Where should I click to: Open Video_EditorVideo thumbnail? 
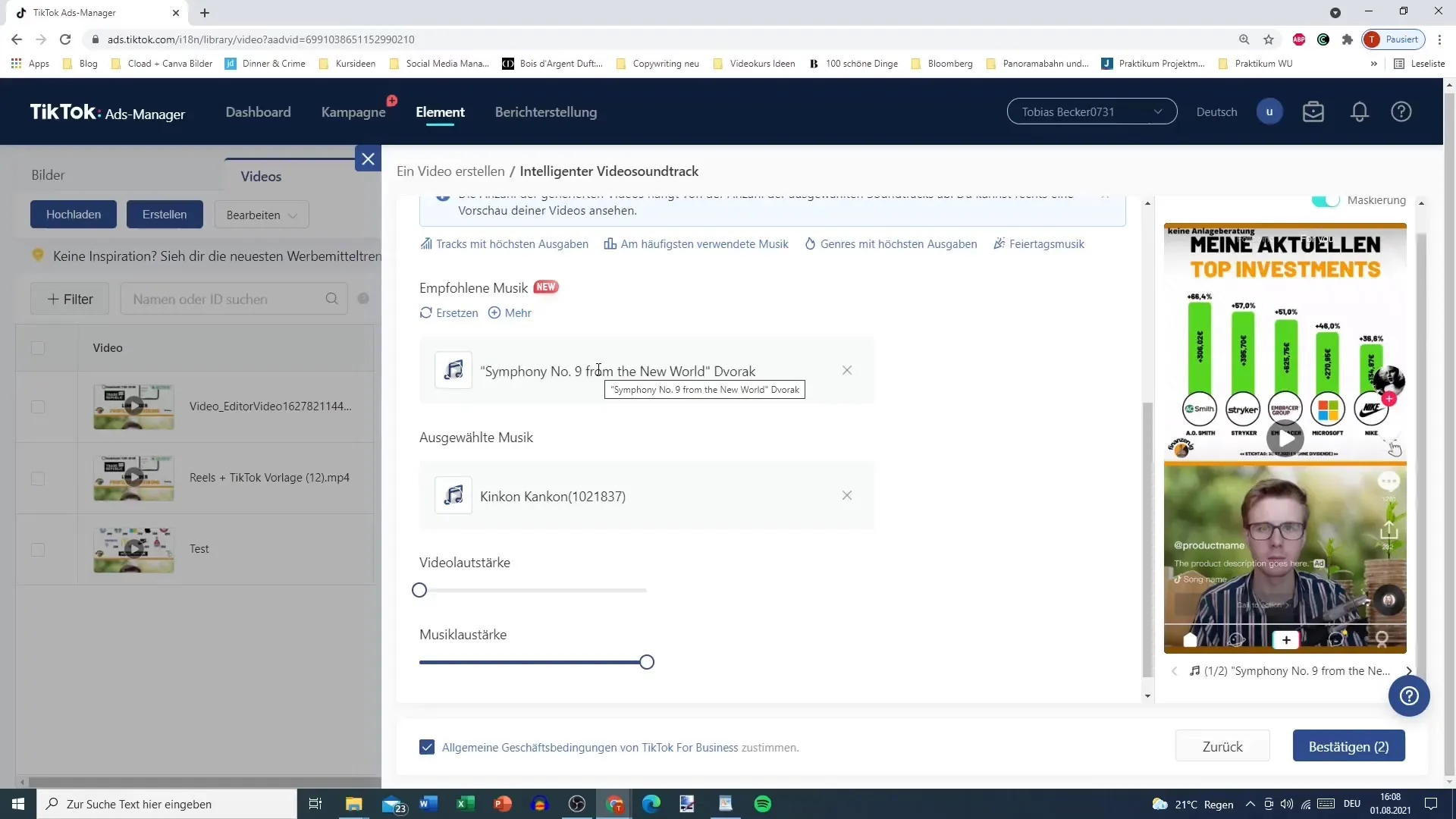[x=133, y=406]
